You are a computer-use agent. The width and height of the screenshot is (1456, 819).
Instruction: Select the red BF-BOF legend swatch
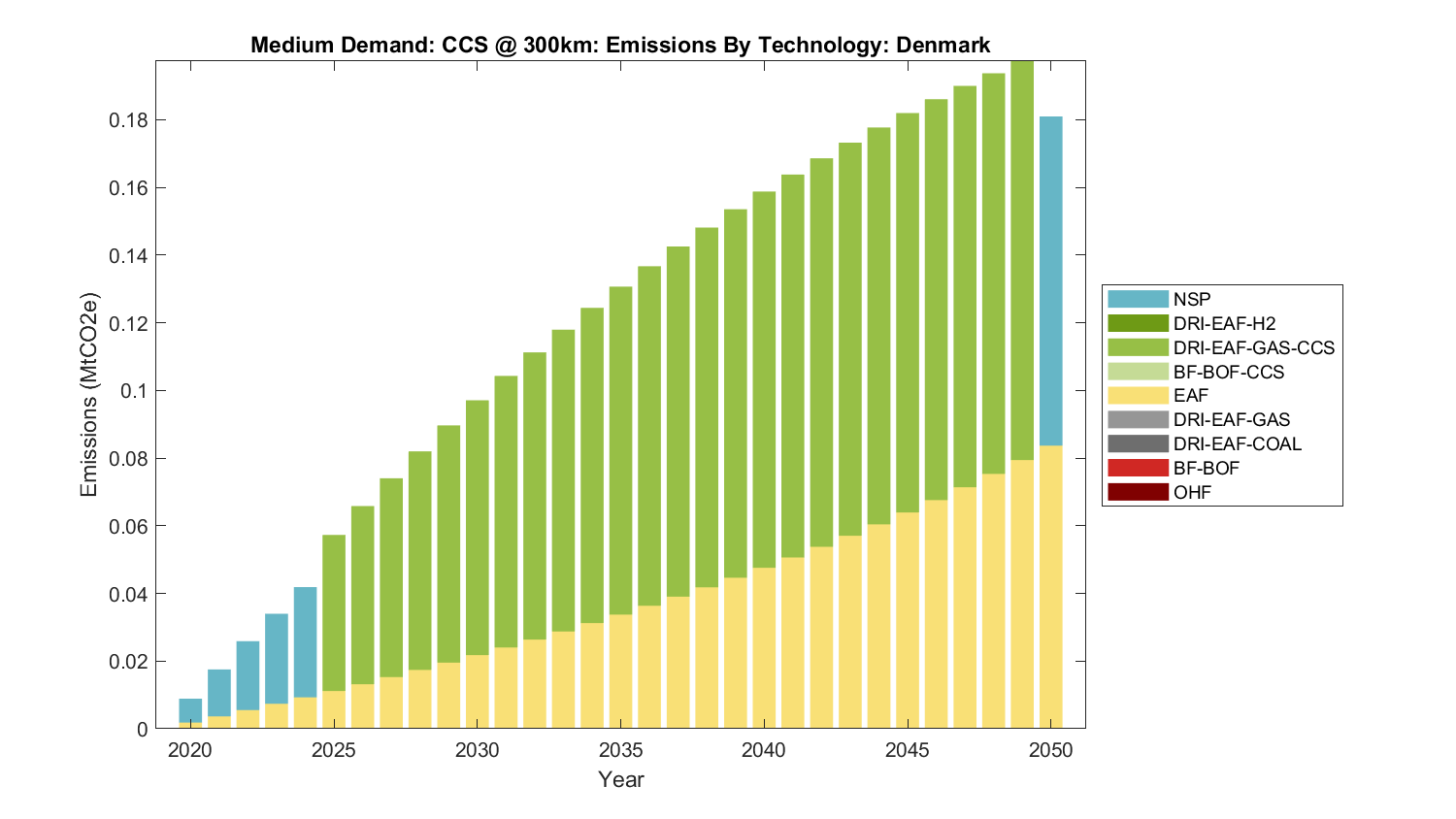pyautogui.click(x=1137, y=468)
